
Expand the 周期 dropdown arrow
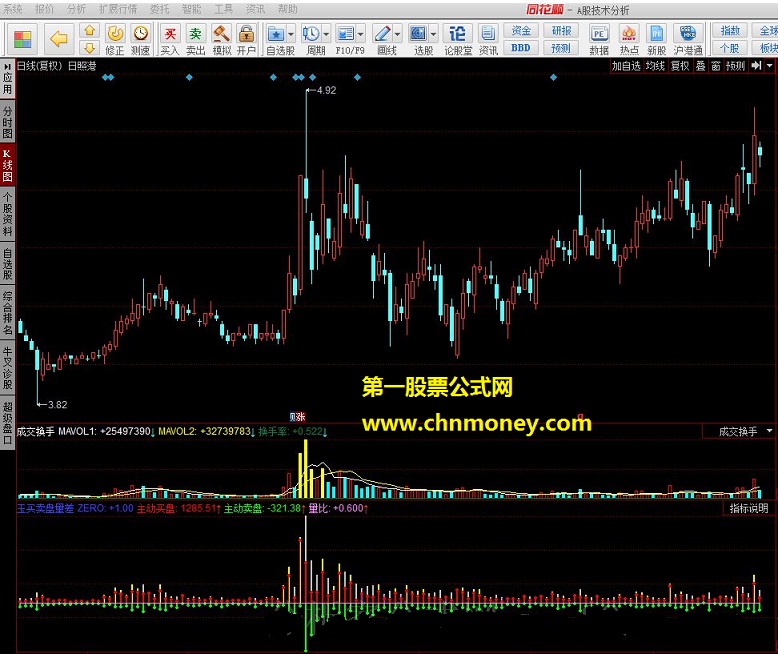(326, 34)
